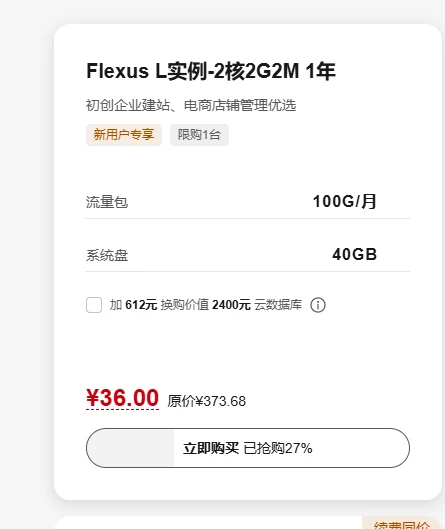Click the 立即购买 button

pyautogui.click(x=248, y=448)
